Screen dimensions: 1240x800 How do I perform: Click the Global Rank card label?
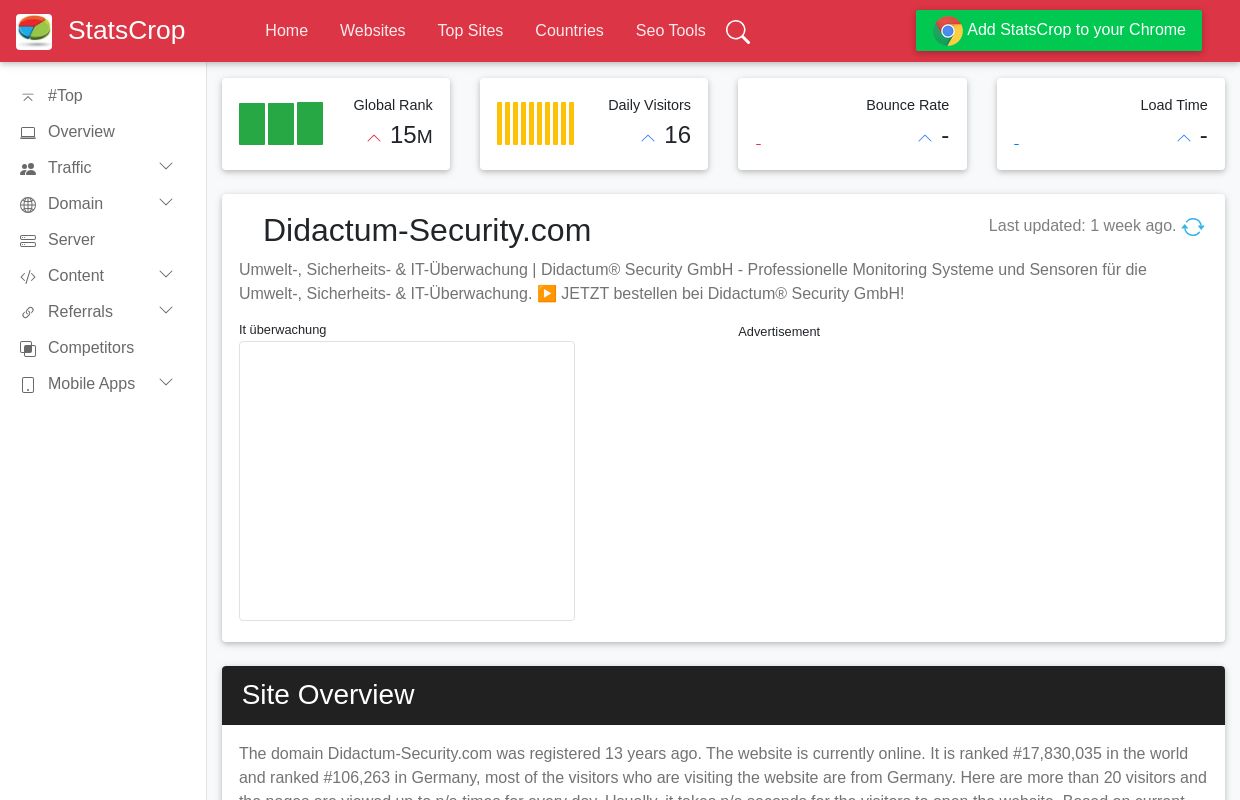coord(393,105)
